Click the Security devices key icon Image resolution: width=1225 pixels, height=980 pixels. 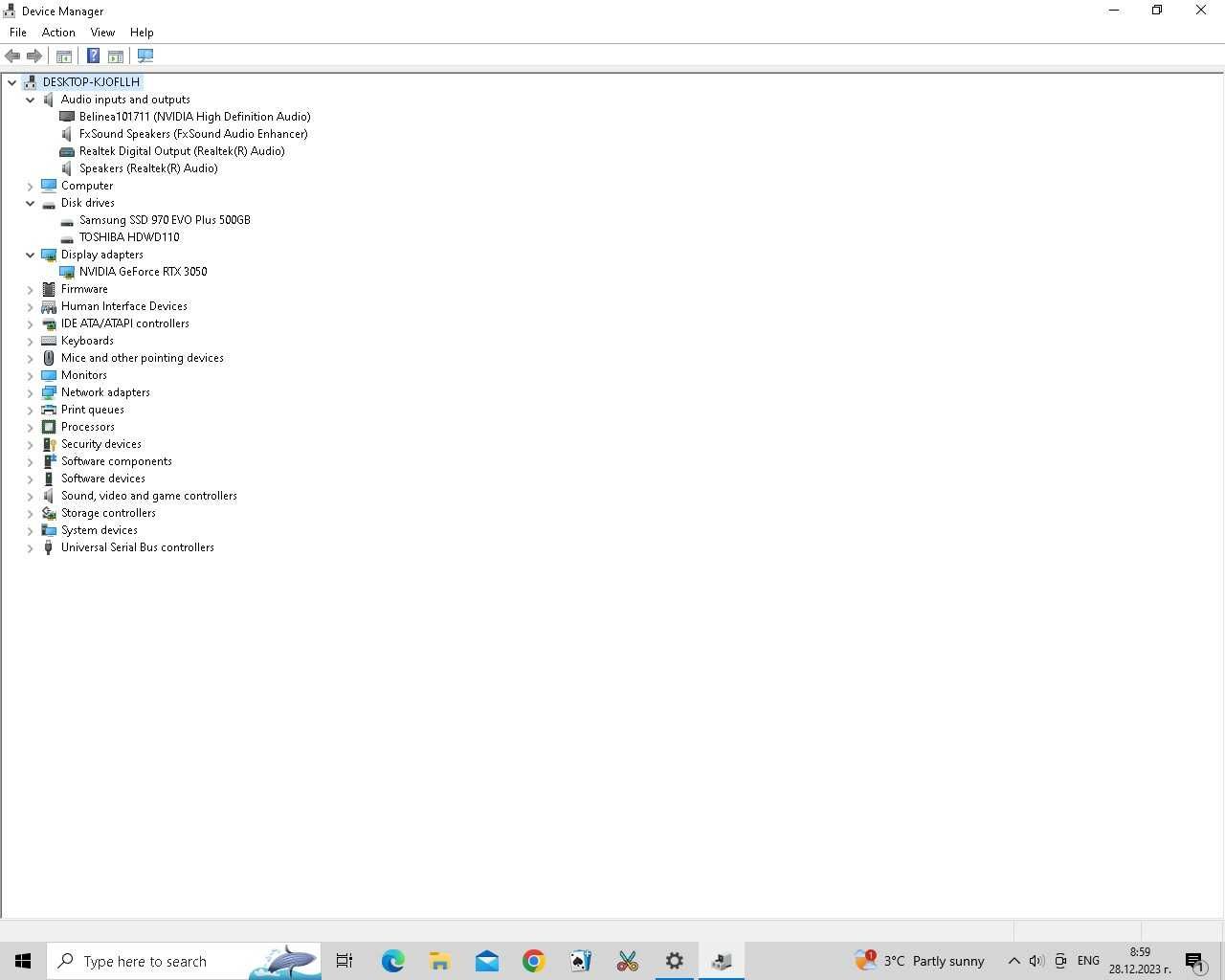(49, 444)
